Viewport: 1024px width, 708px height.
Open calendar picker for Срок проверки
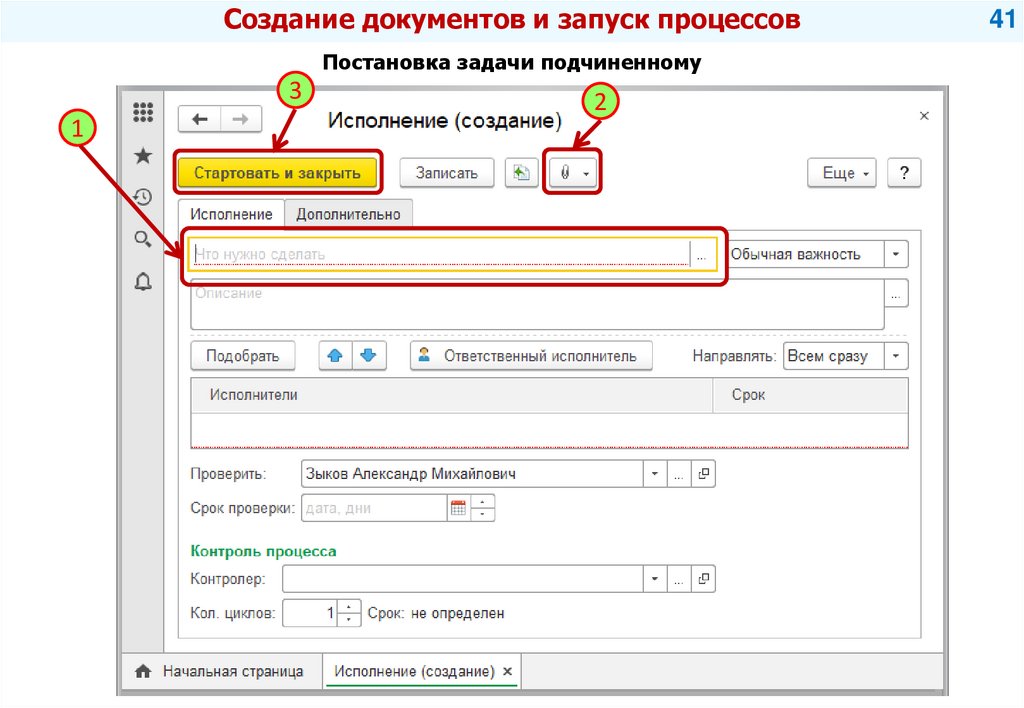point(458,508)
